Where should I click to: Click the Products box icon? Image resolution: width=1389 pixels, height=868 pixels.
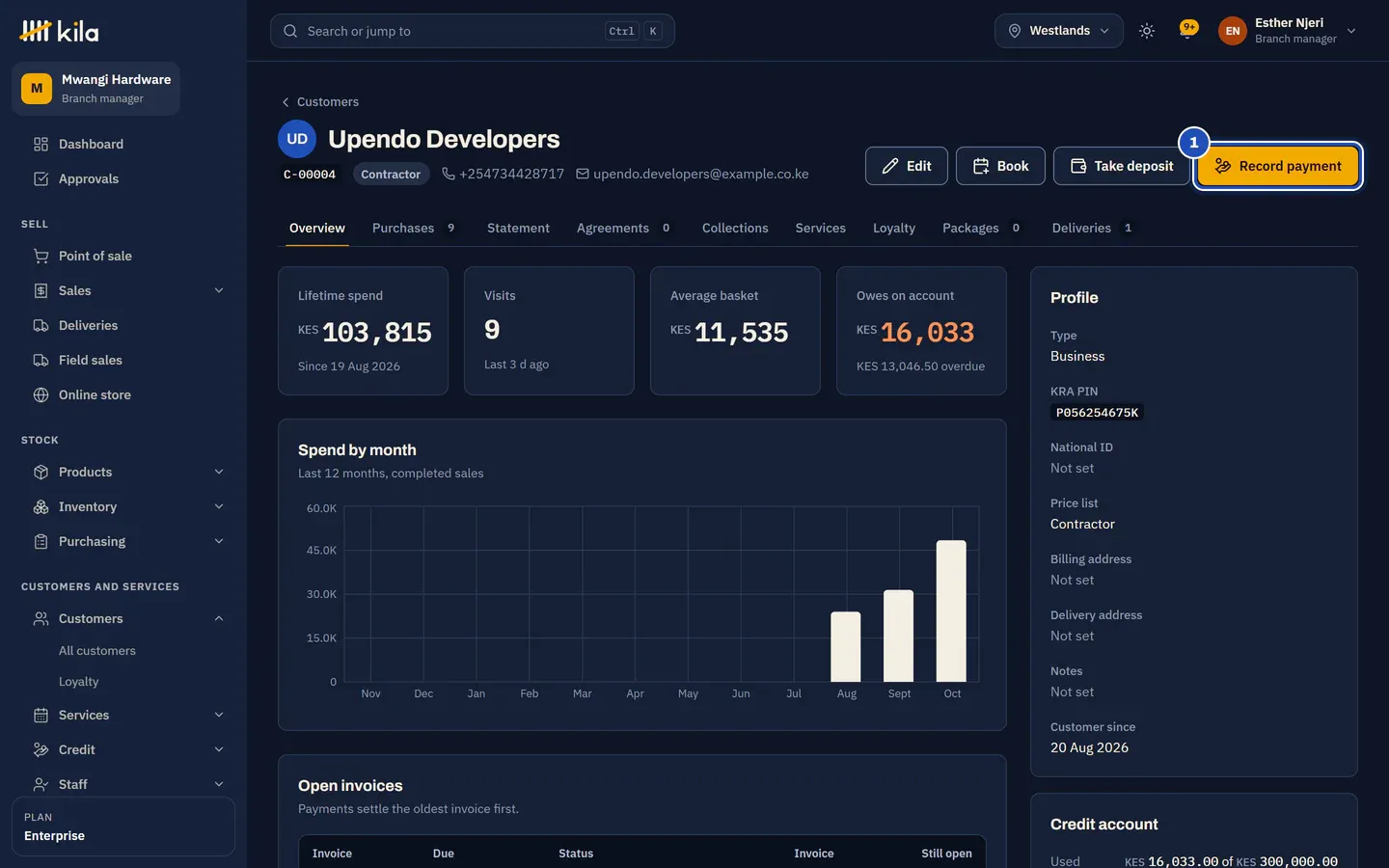pyautogui.click(x=41, y=472)
